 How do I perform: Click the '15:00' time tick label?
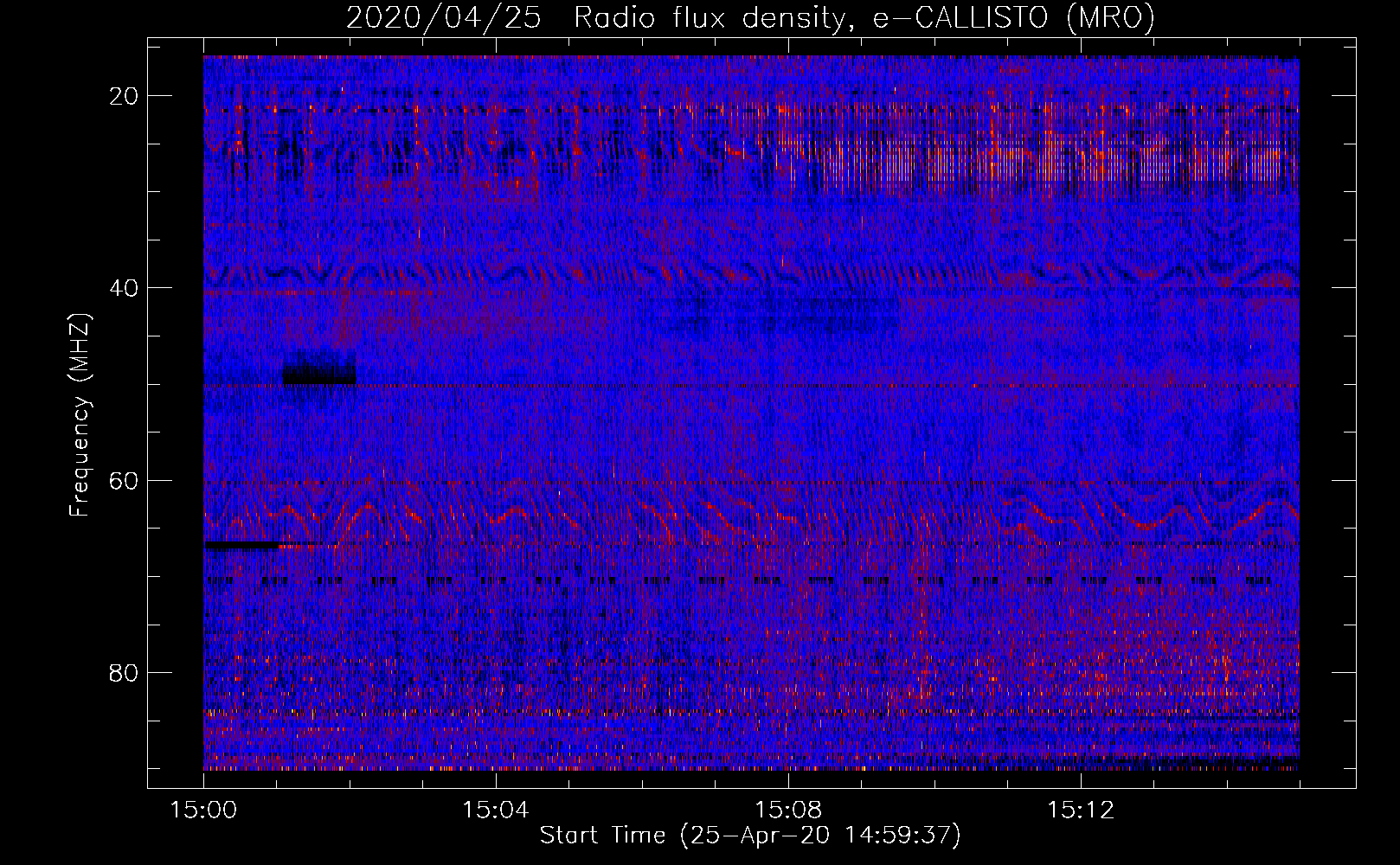[203, 811]
